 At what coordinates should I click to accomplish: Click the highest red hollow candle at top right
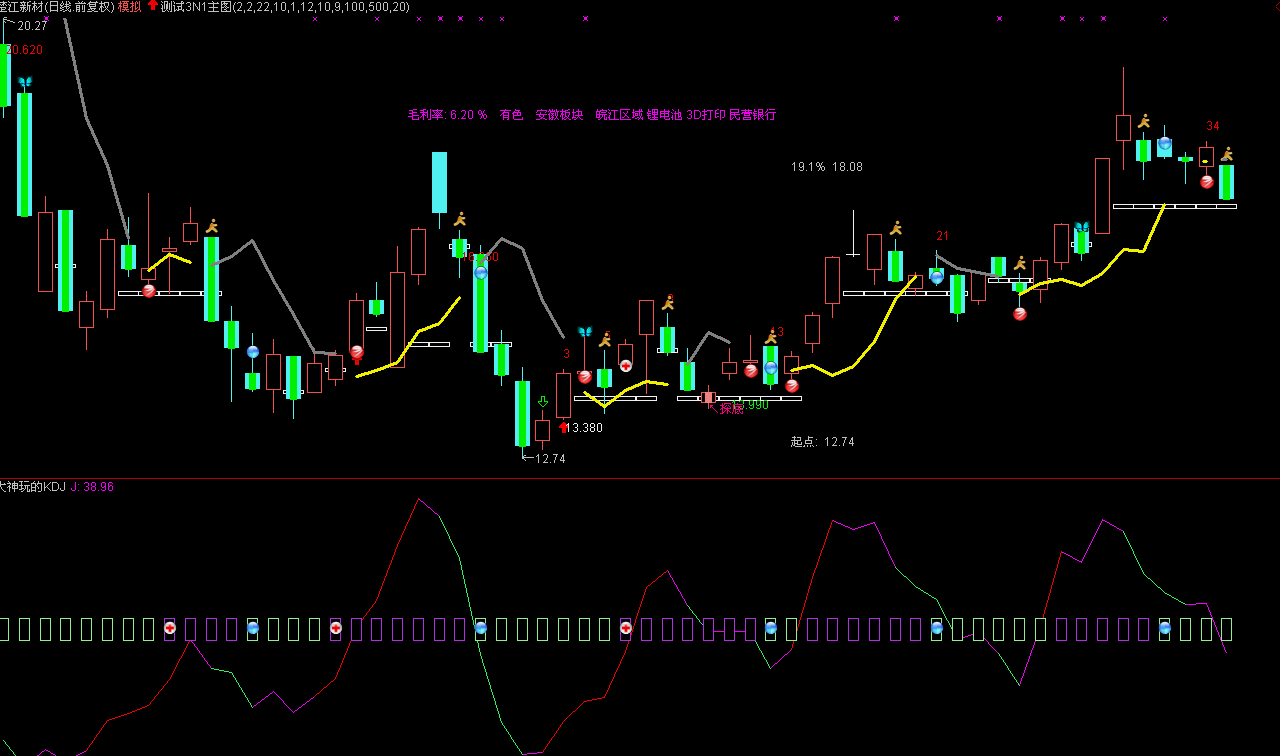1123,128
